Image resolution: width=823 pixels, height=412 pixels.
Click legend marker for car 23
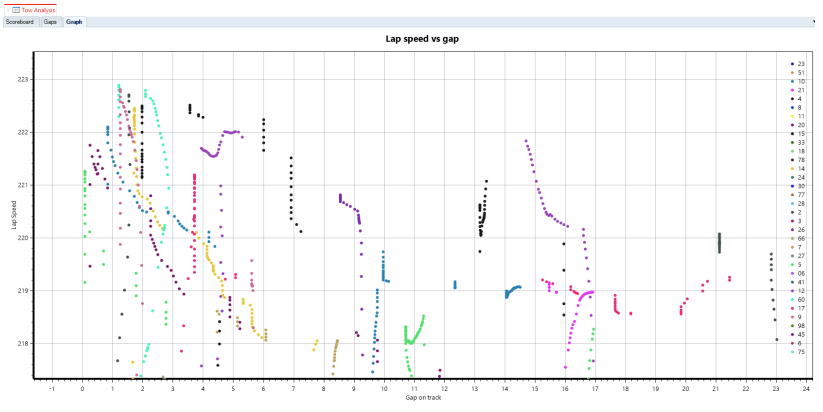[x=793, y=64]
